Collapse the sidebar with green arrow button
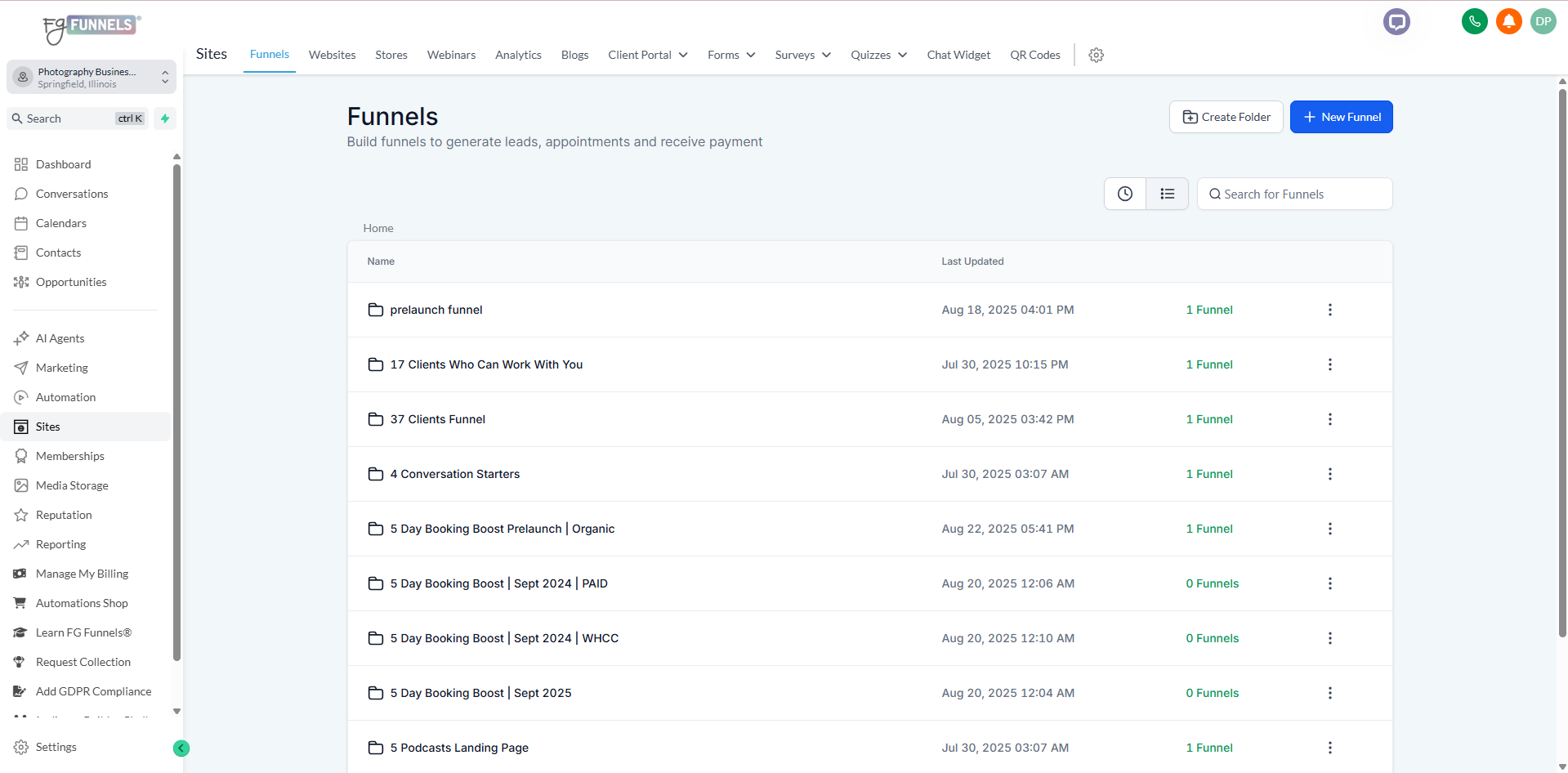This screenshot has height=773, width=1568. tap(181, 748)
